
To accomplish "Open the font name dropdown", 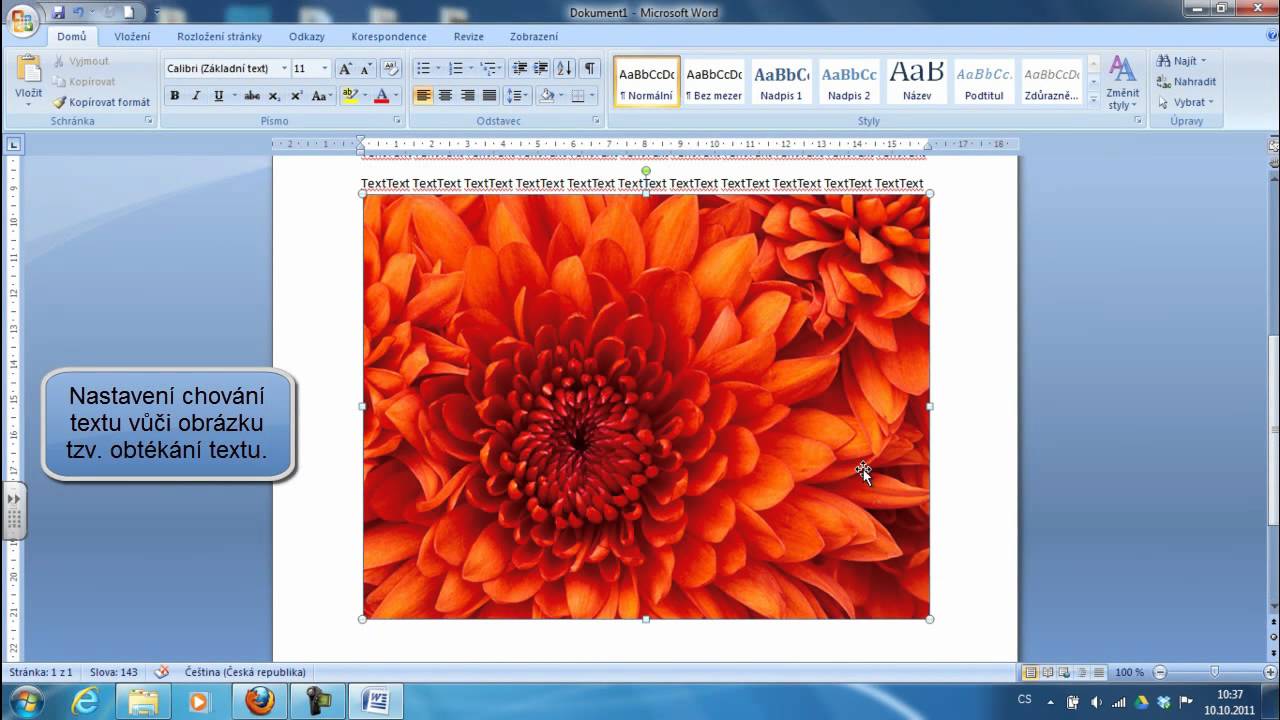I will tap(284, 68).
